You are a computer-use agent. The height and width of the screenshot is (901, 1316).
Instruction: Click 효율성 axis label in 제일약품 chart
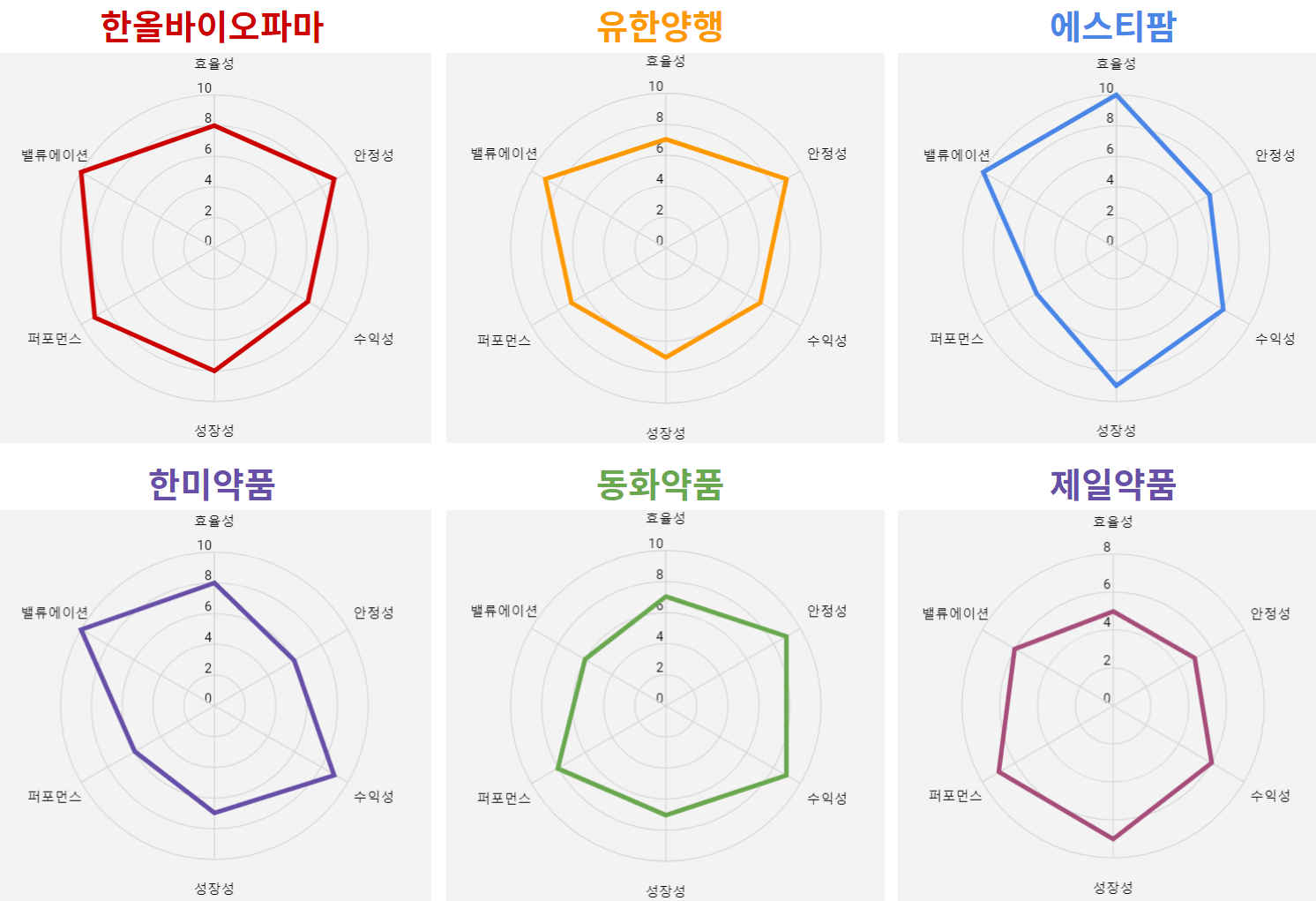point(1113,522)
